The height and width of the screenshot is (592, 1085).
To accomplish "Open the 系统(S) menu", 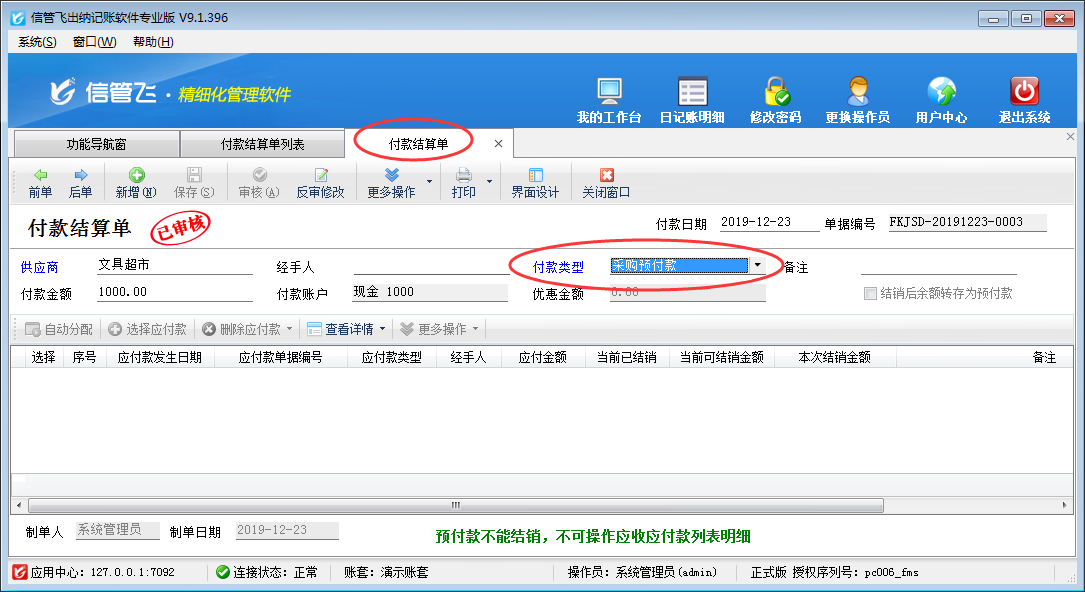I will 37,42.
